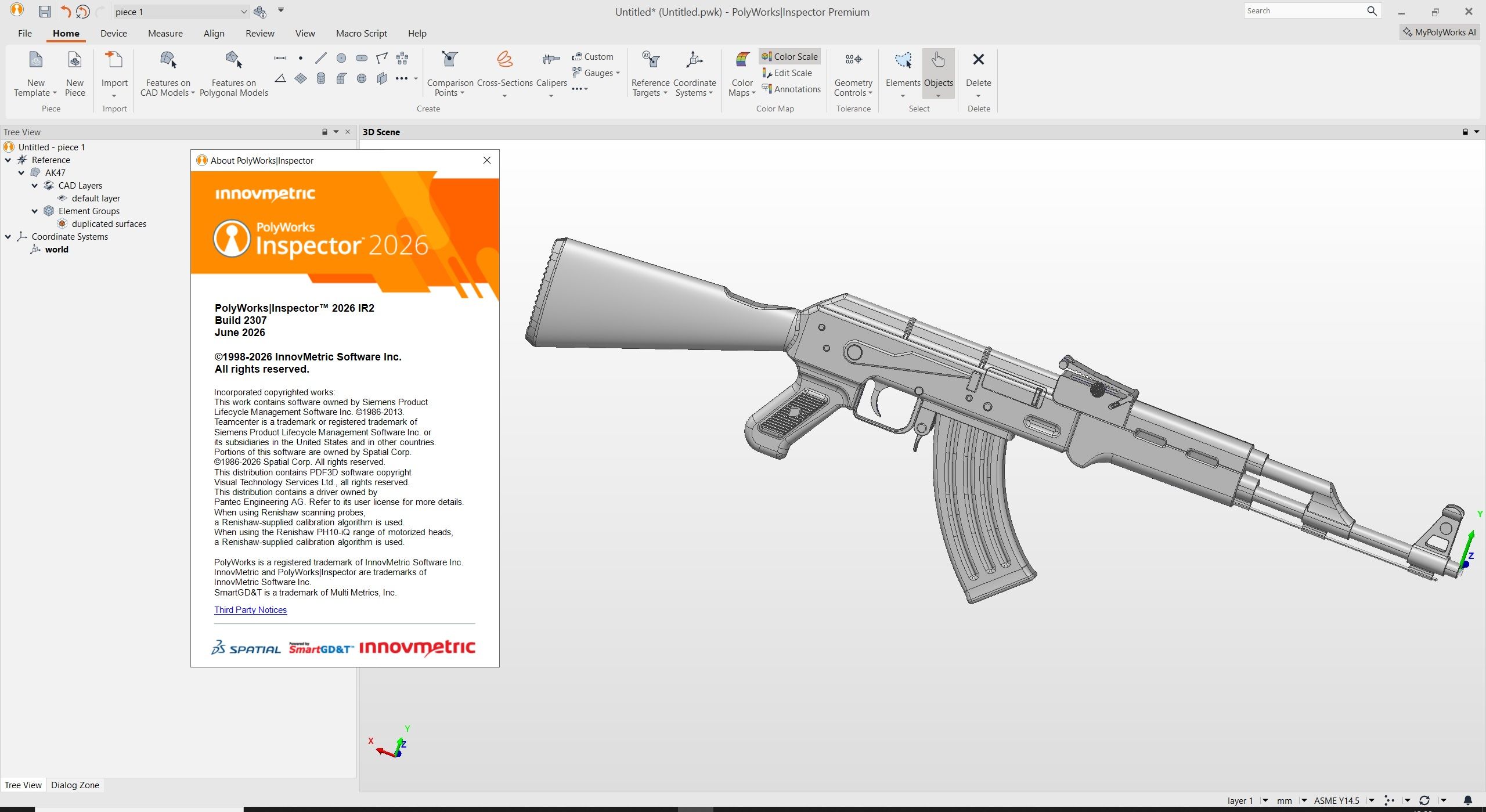Switch to the Review ribbon tab
Viewport: 1486px width, 812px height.
[260, 34]
